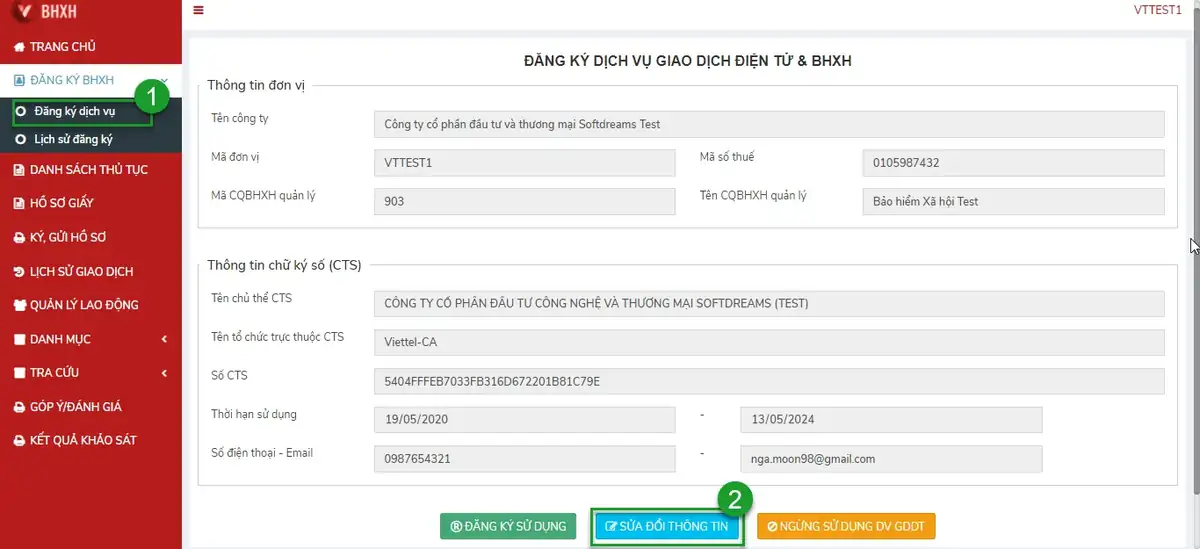The image size is (1200, 549).
Task: Click the Mã số thuế field
Action: (1014, 163)
